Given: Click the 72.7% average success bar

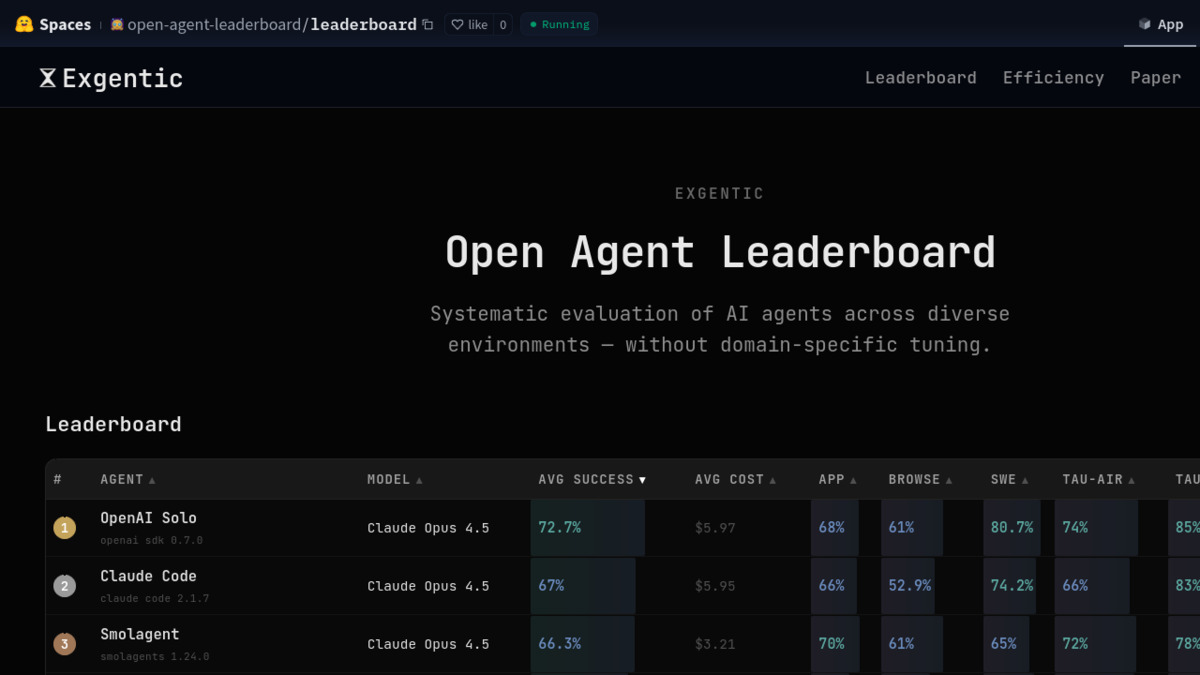Looking at the screenshot, I should point(588,527).
